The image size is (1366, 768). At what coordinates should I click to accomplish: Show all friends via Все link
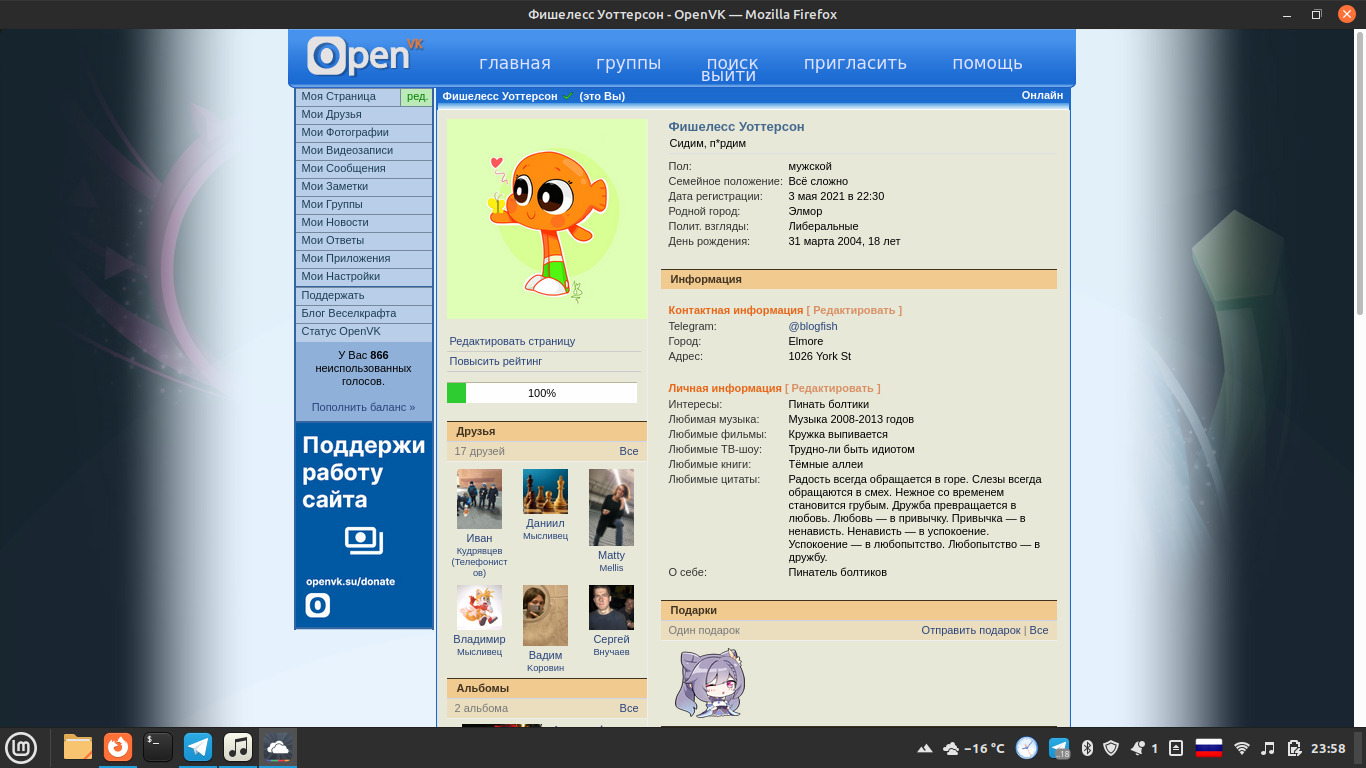click(x=628, y=451)
